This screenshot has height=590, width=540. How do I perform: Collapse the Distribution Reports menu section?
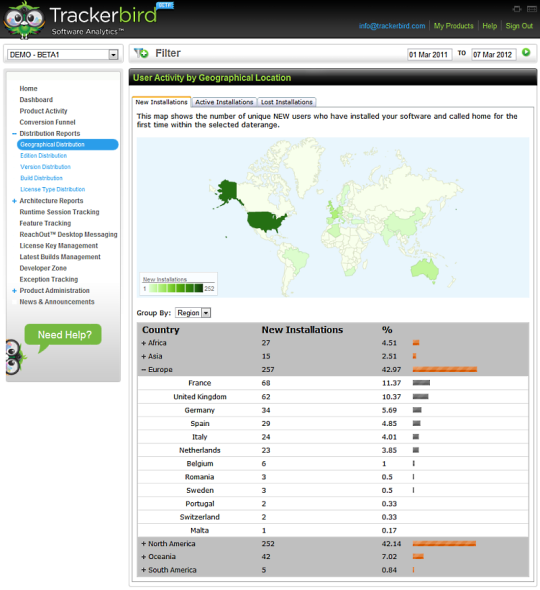[x=14, y=134]
